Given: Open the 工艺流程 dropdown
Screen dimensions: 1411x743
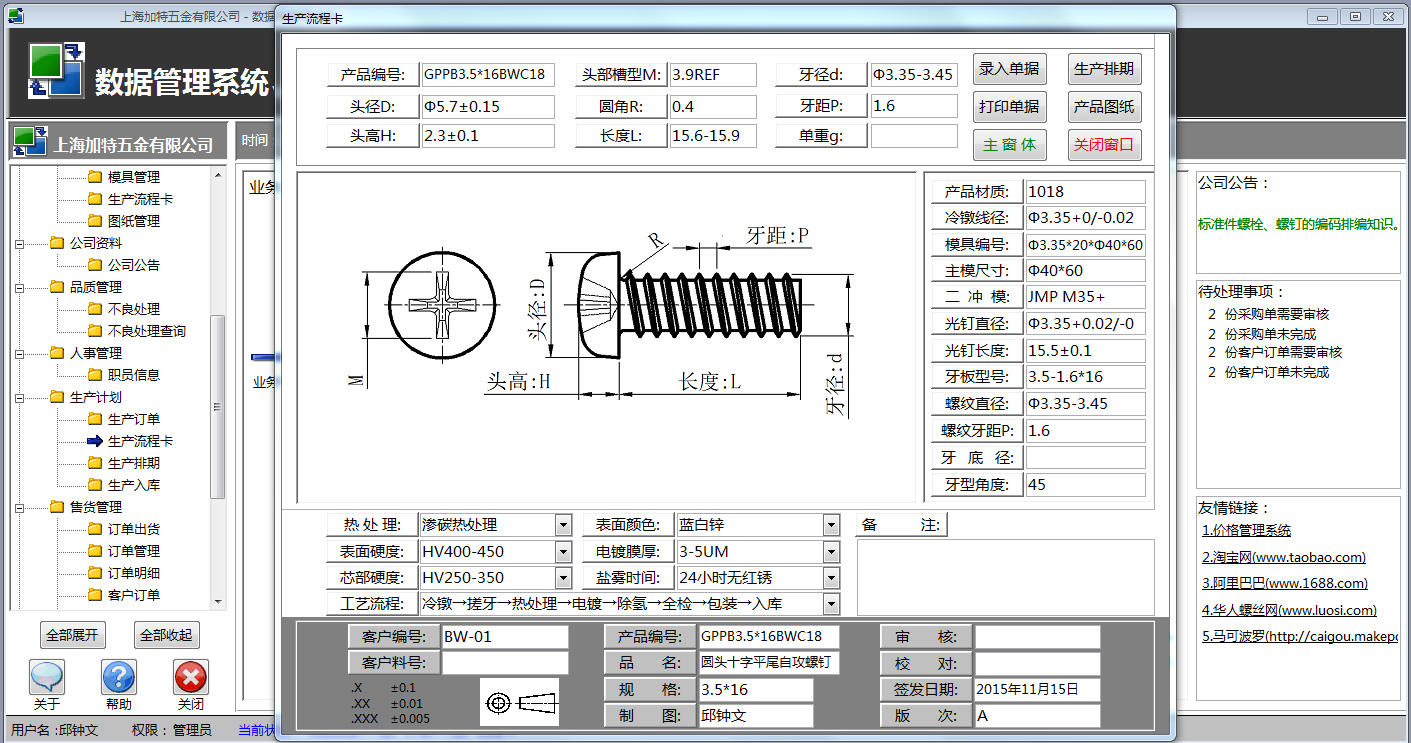Looking at the screenshot, I should coord(831,604).
